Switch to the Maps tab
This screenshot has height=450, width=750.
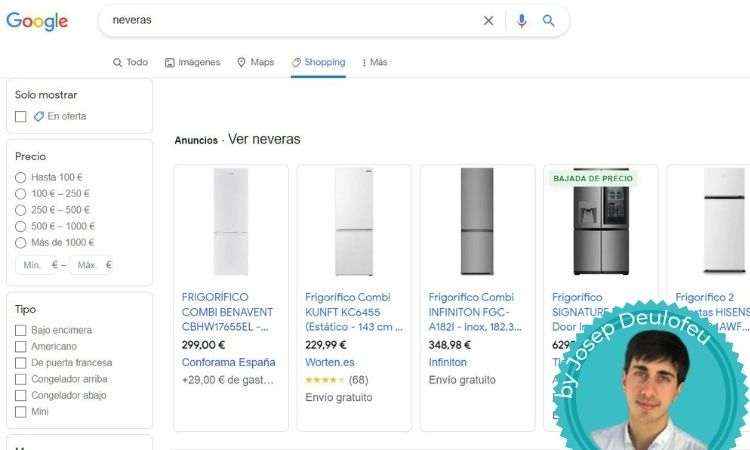(x=255, y=62)
